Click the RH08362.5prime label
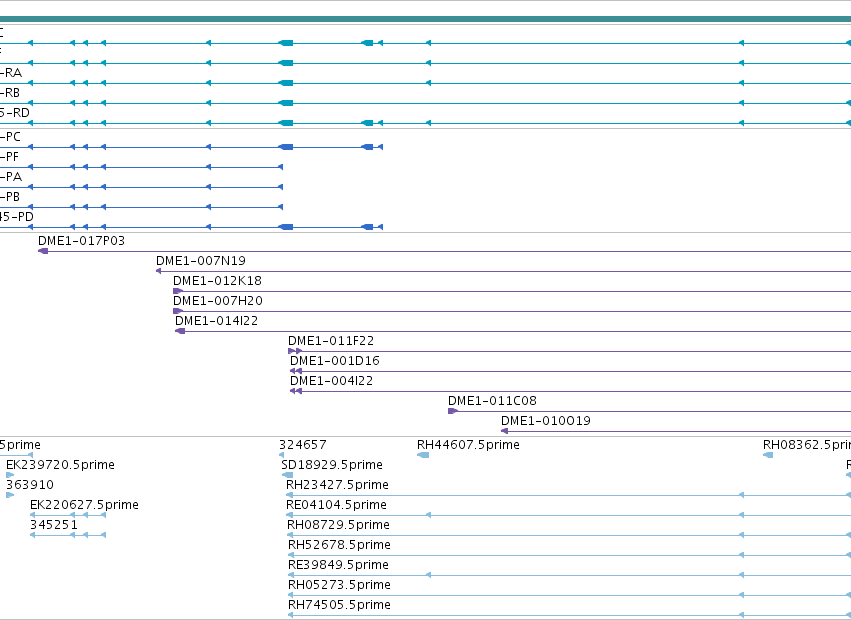Screen dimensions: 851x620 (x=806, y=445)
